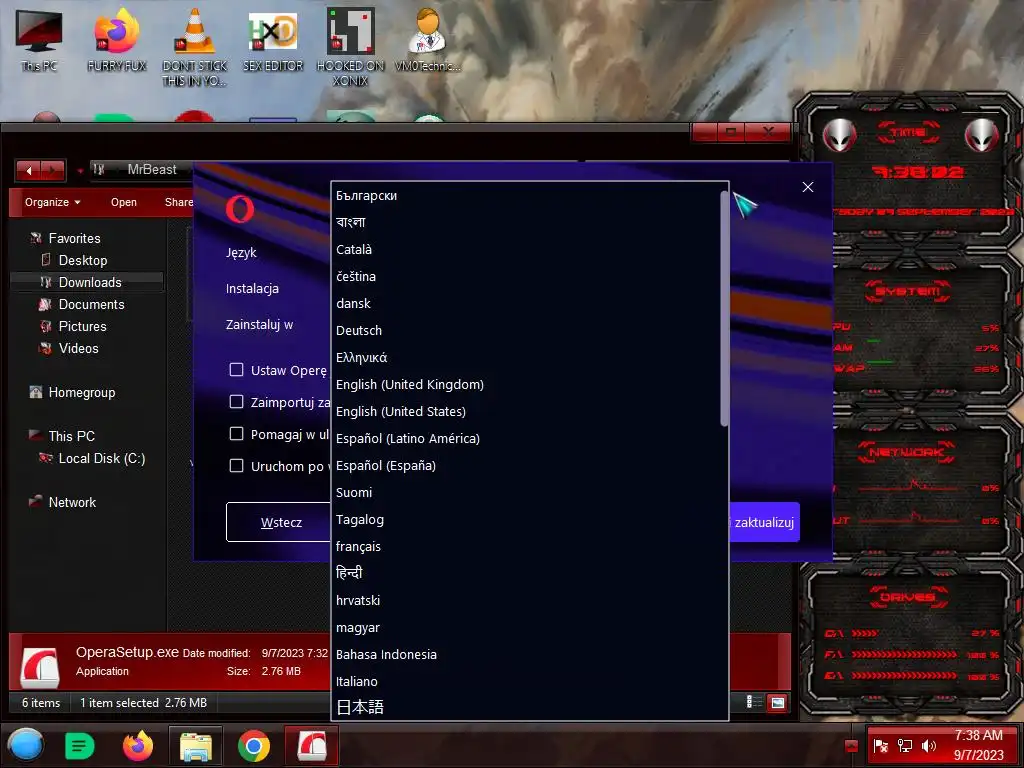Tick the Ustaw Operę checkbox

point(236,370)
